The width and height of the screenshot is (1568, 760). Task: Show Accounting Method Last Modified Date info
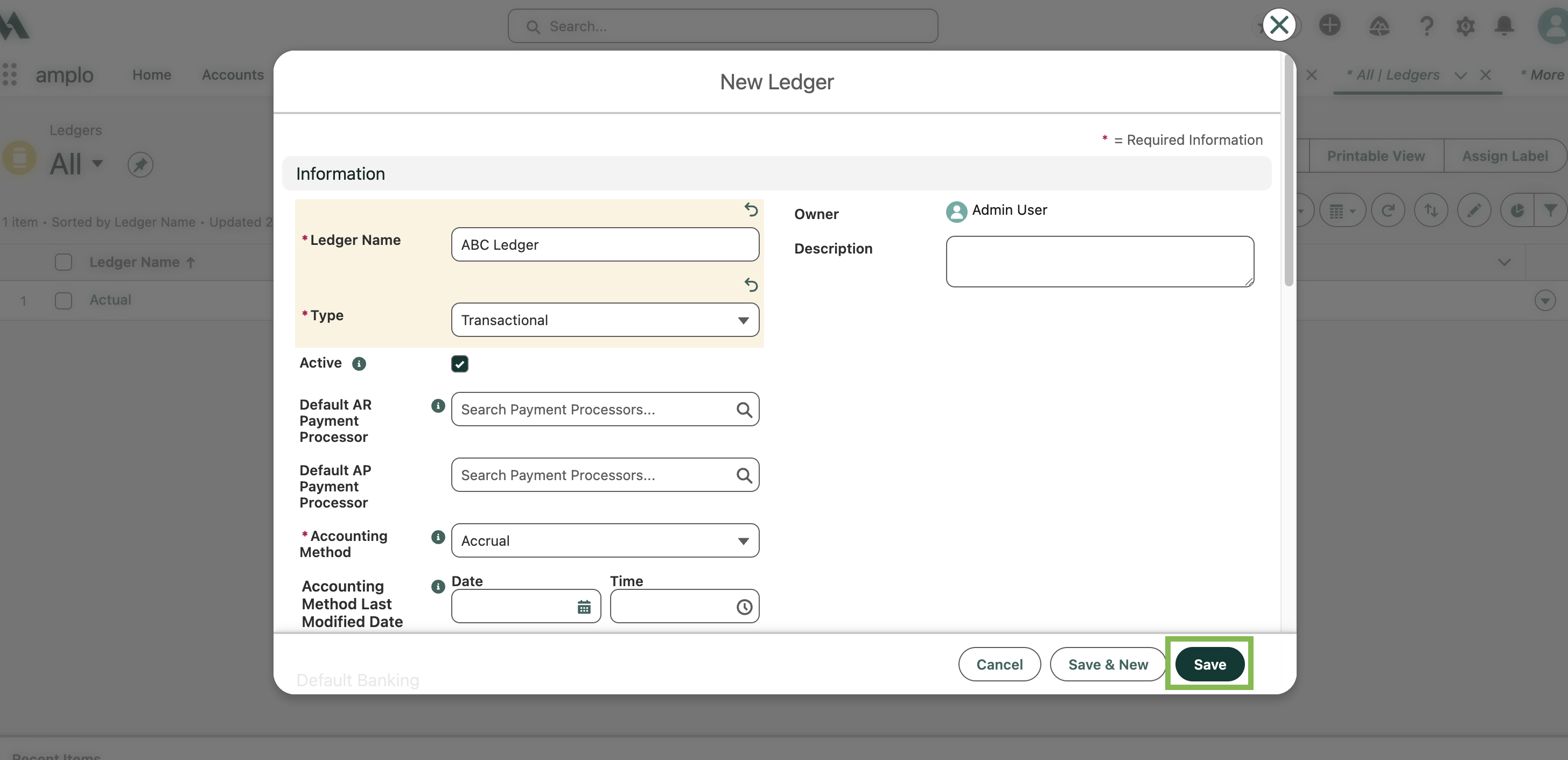(438, 586)
